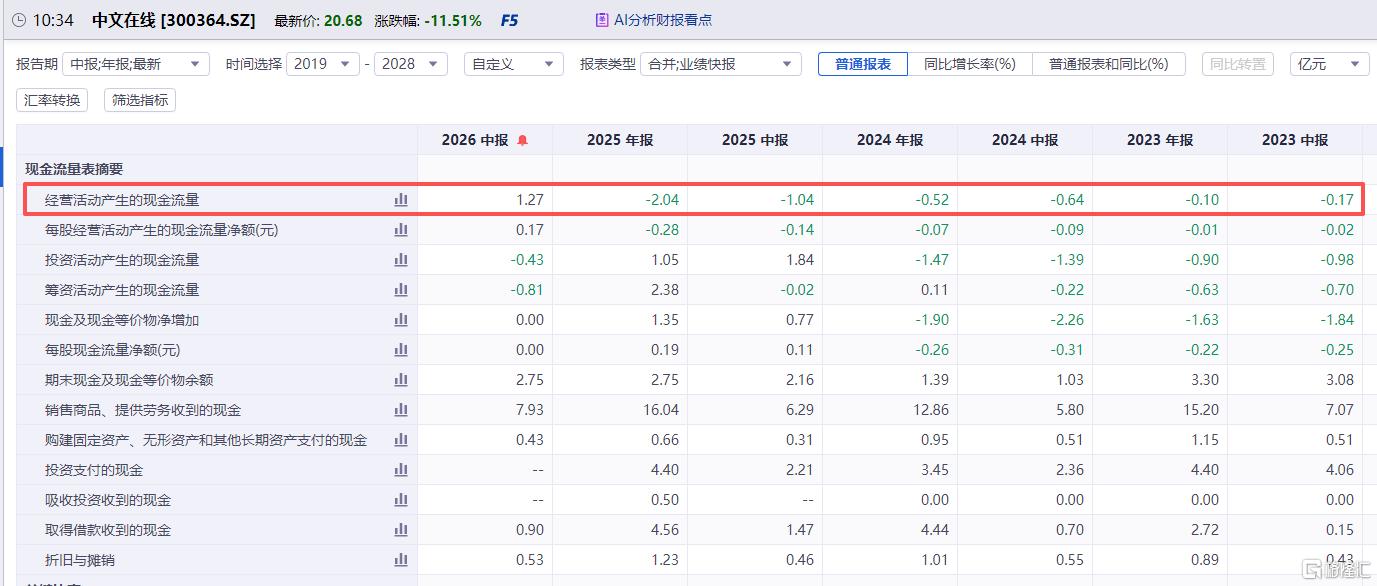Click the 筛选指标 button
Image resolution: width=1377 pixels, height=586 pixels.
pyautogui.click(x=140, y=100)
